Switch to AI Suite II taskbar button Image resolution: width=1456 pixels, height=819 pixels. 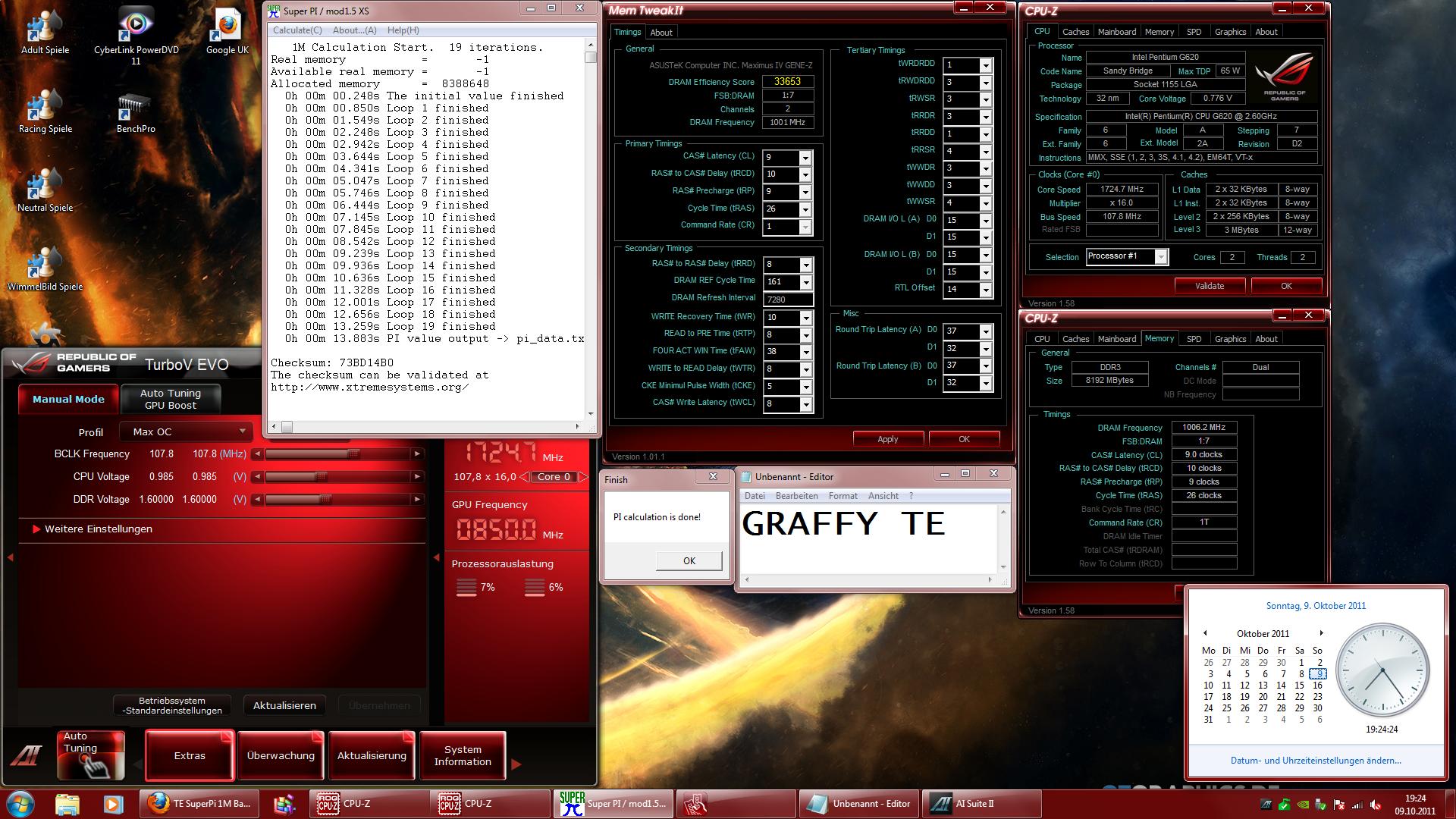pyautogui.click(x=981, y=804)
